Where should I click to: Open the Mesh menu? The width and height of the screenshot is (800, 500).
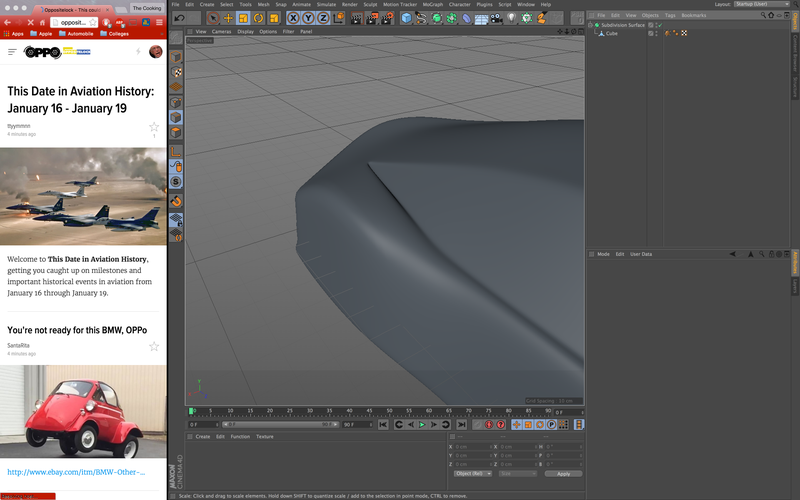263,4
